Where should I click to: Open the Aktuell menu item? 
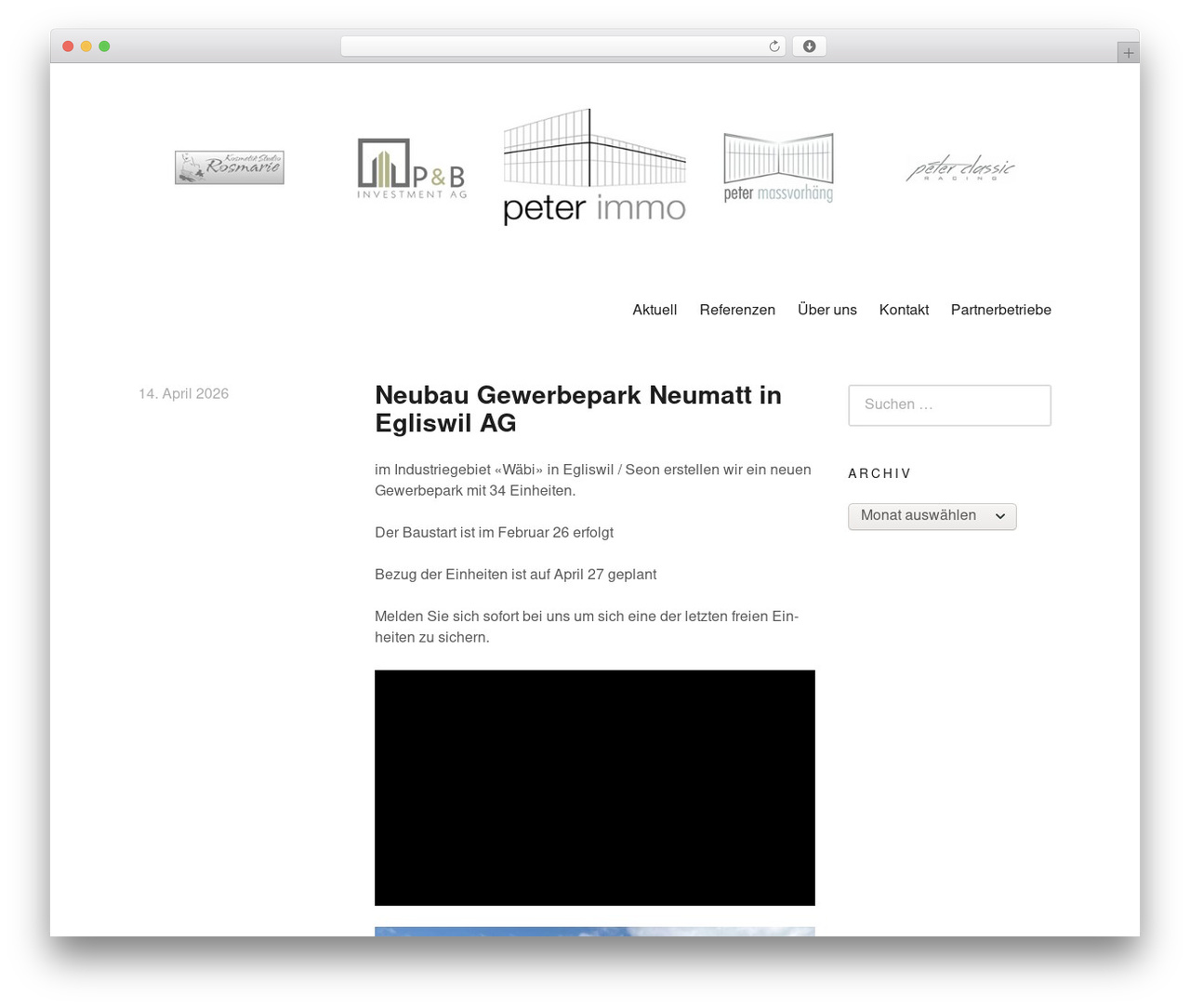point(654,310)
